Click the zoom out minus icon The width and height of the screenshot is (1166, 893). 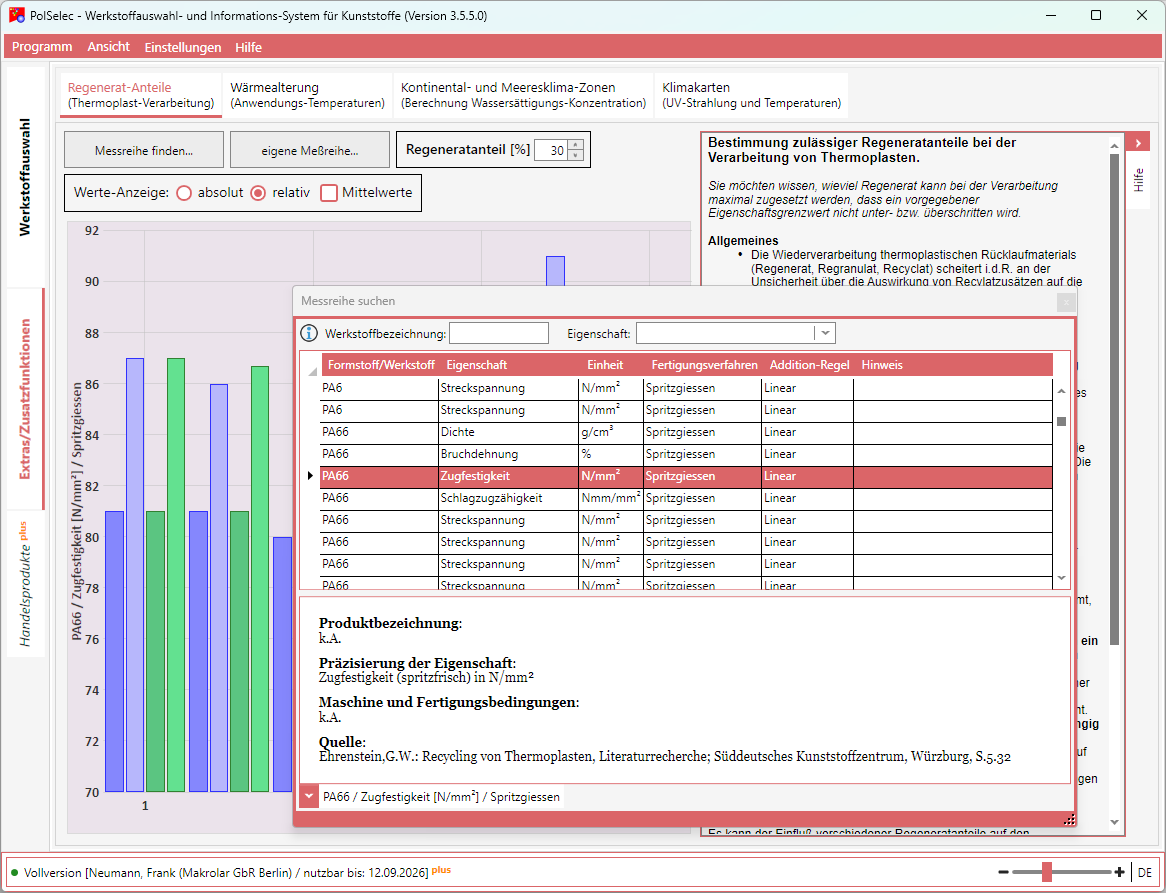click(1003, 872)
